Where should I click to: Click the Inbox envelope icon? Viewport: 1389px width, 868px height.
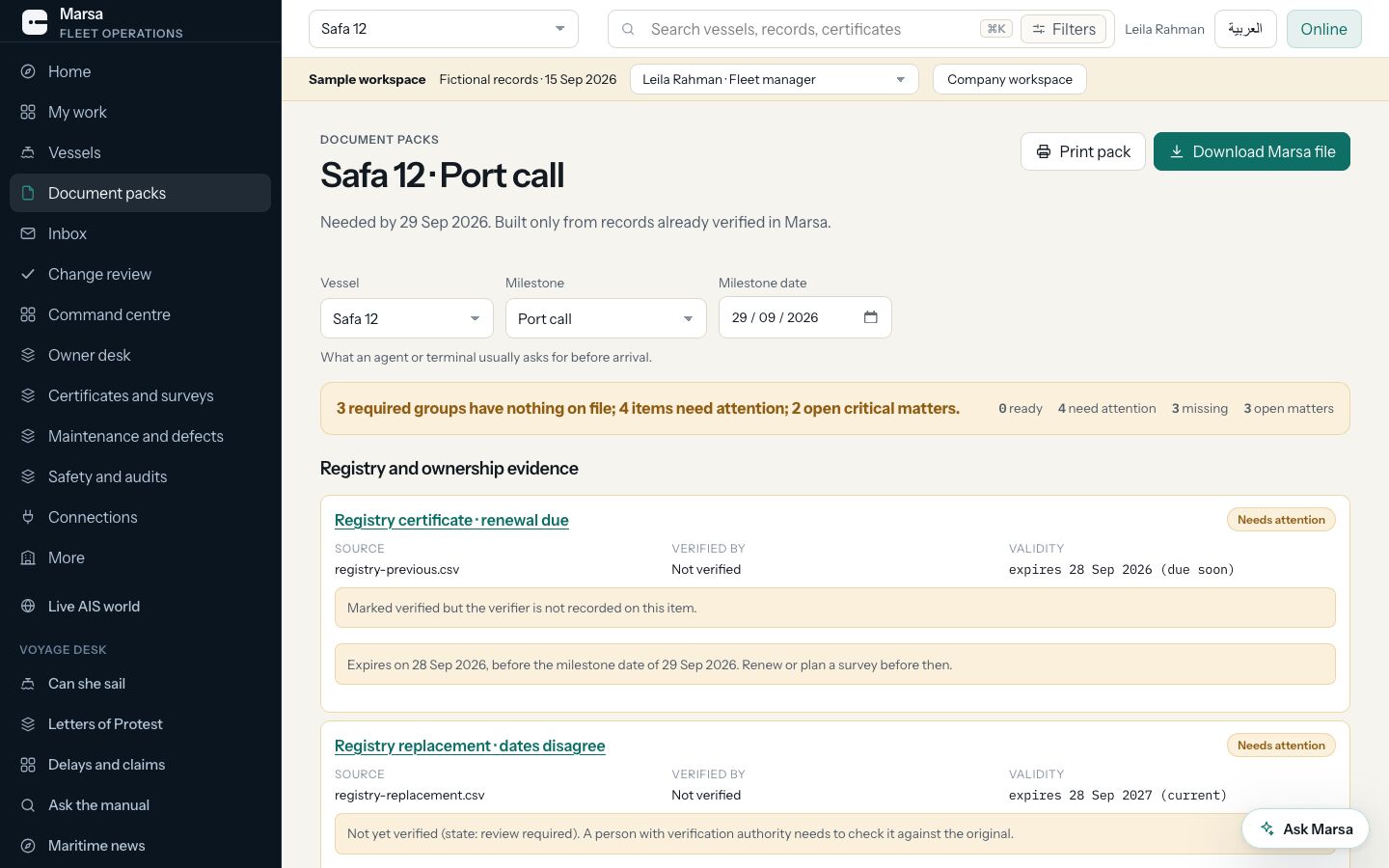coord(28,233)
